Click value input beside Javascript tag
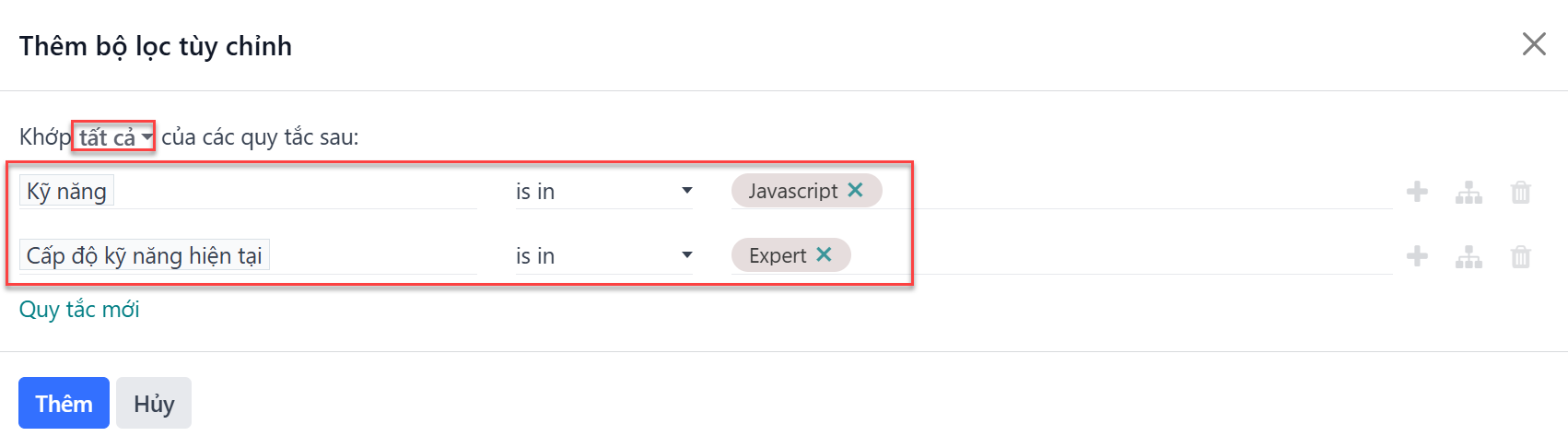 tap(1138, 191)
